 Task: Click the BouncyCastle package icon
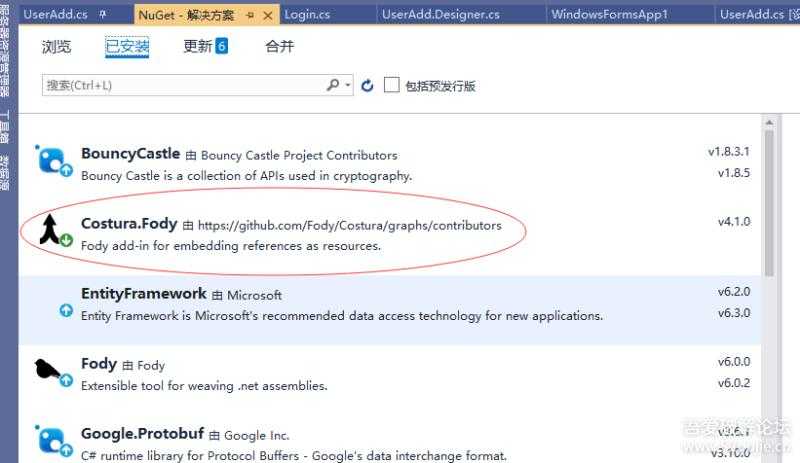[53, 161]
